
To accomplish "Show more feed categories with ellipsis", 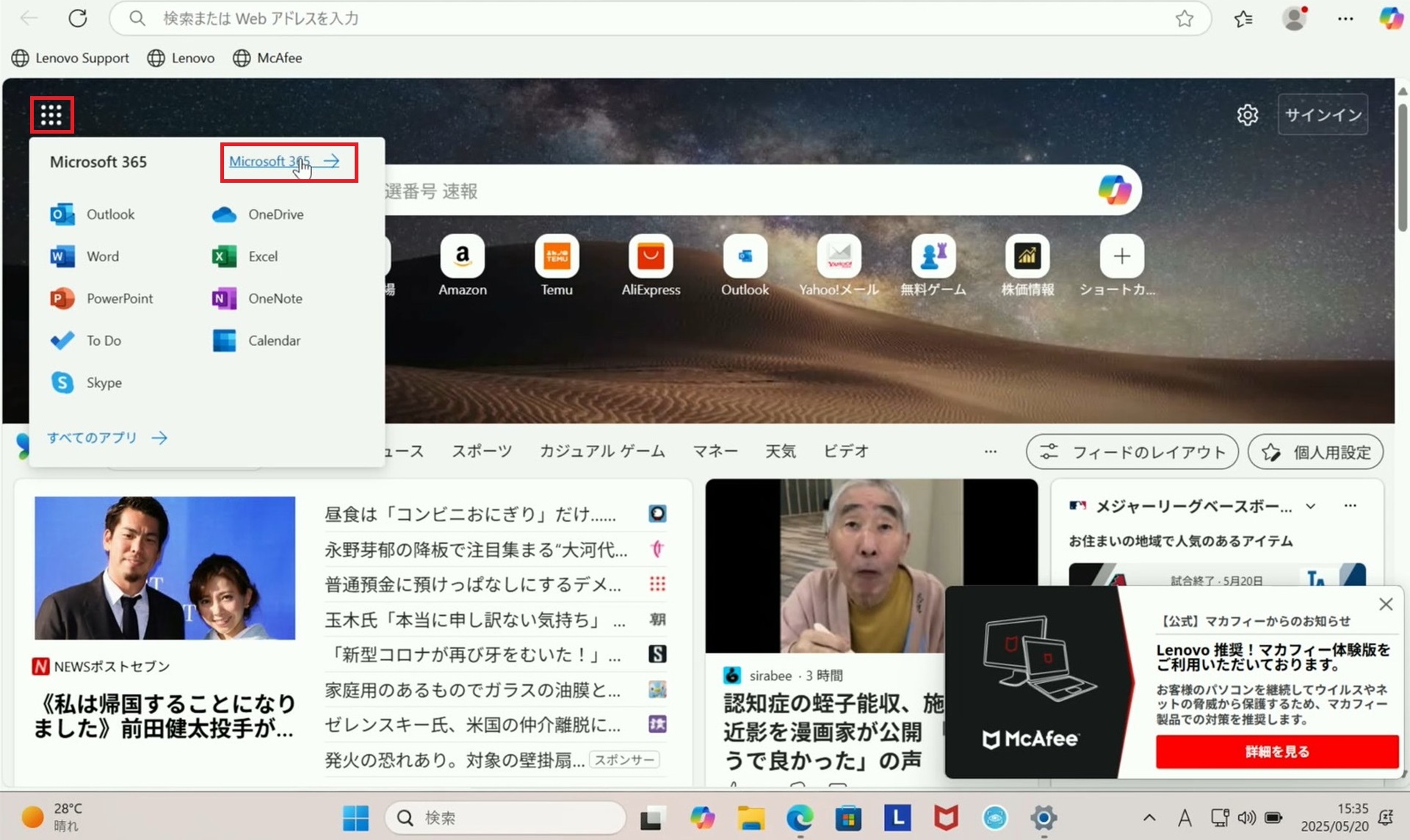I will pos(991,452).
